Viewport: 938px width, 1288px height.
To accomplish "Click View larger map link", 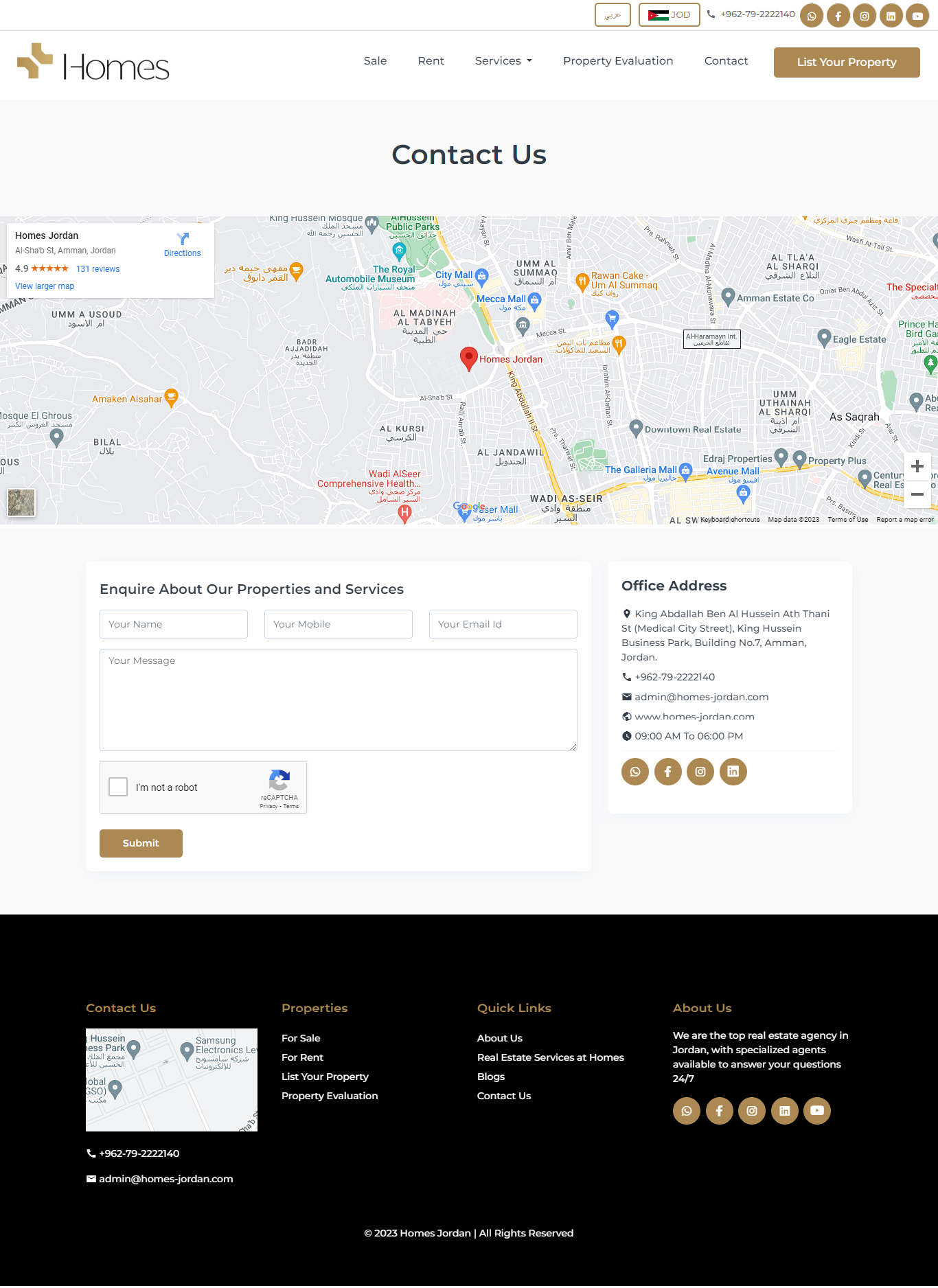I will click(x=45, y=286).
